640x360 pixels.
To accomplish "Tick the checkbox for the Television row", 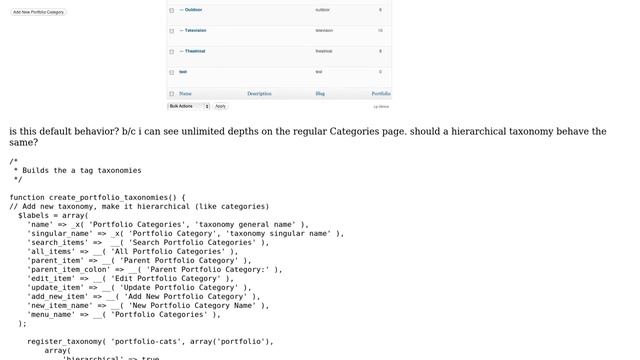I will coord(171,31).
